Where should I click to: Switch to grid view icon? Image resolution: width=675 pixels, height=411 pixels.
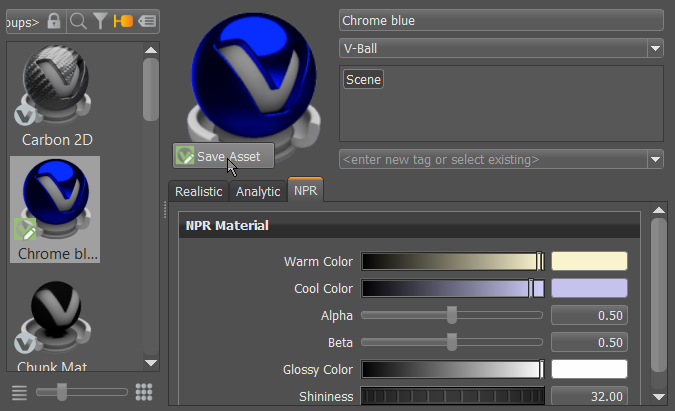(144, 392)
